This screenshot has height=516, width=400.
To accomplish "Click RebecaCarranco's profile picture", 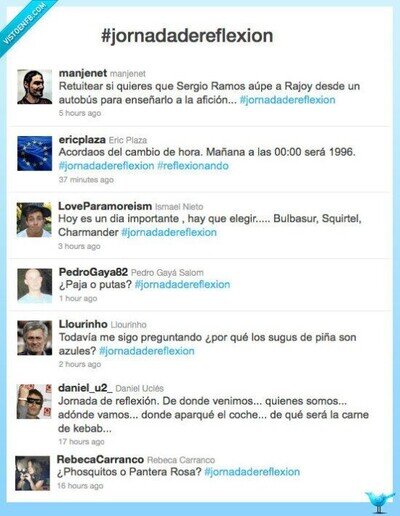I will (32, 473).
